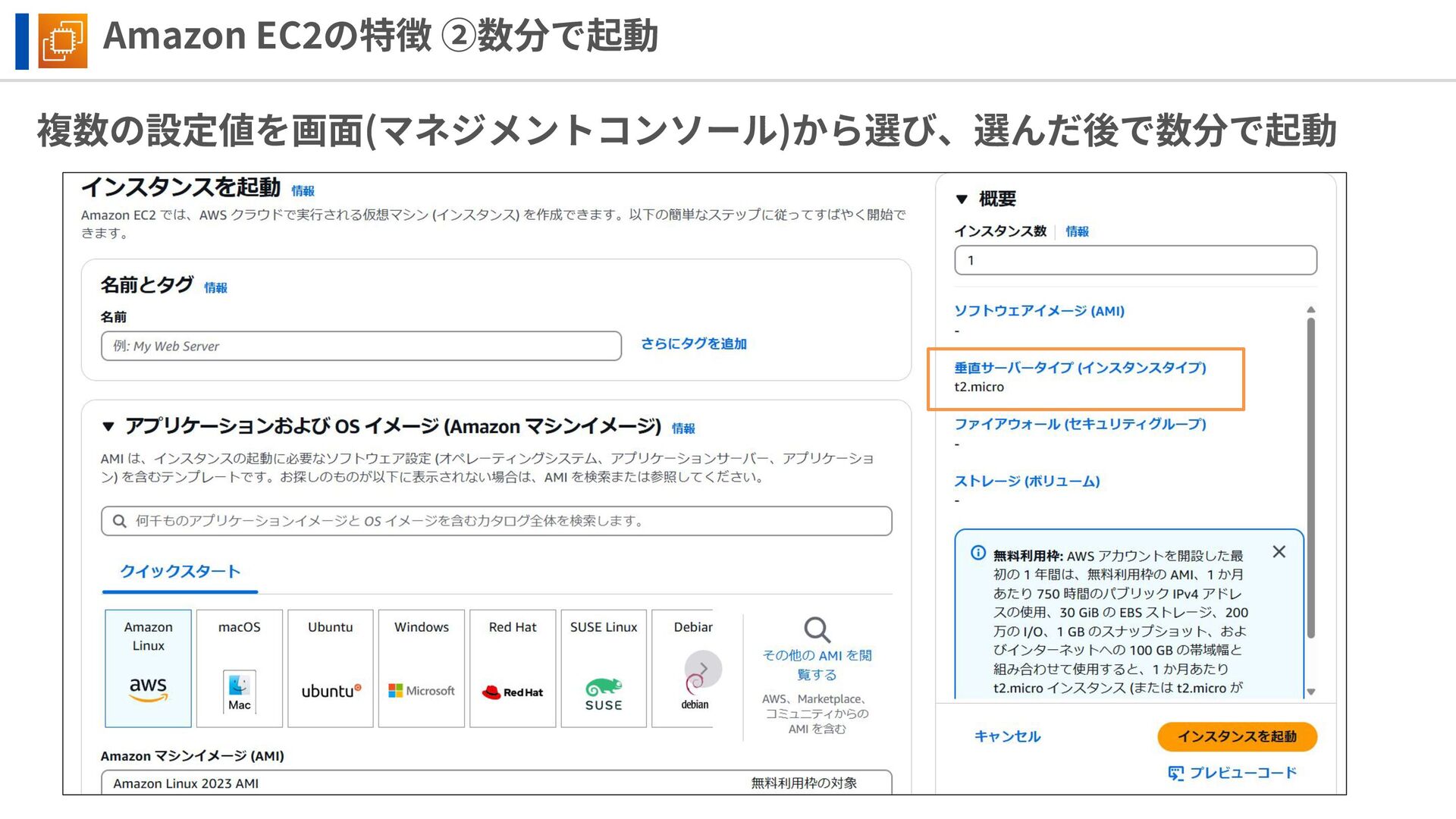Screen dimensions: 1456x819
Task: Focus the instance name input field
Action: [361, 346]
